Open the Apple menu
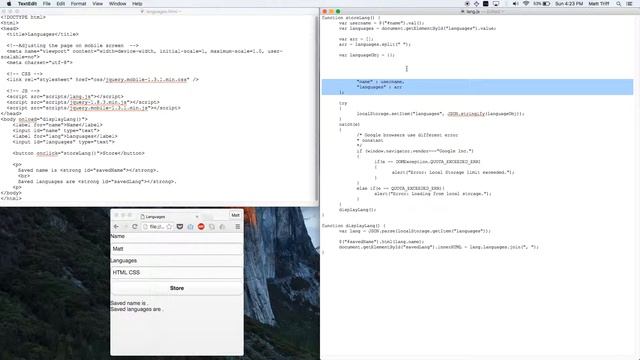This screenshot has height=360, width=640. click(9, 4)
